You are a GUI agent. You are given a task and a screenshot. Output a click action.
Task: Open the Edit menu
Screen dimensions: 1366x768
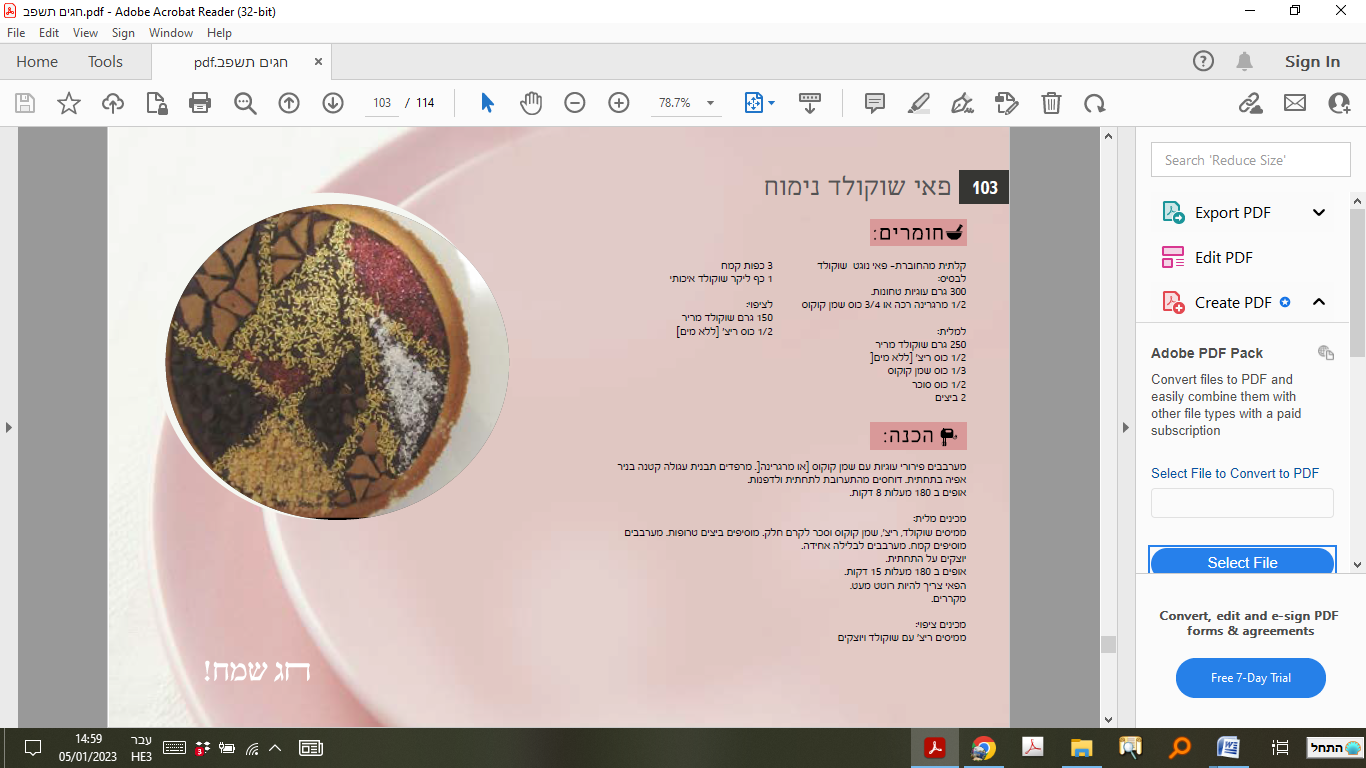point(49,33)
